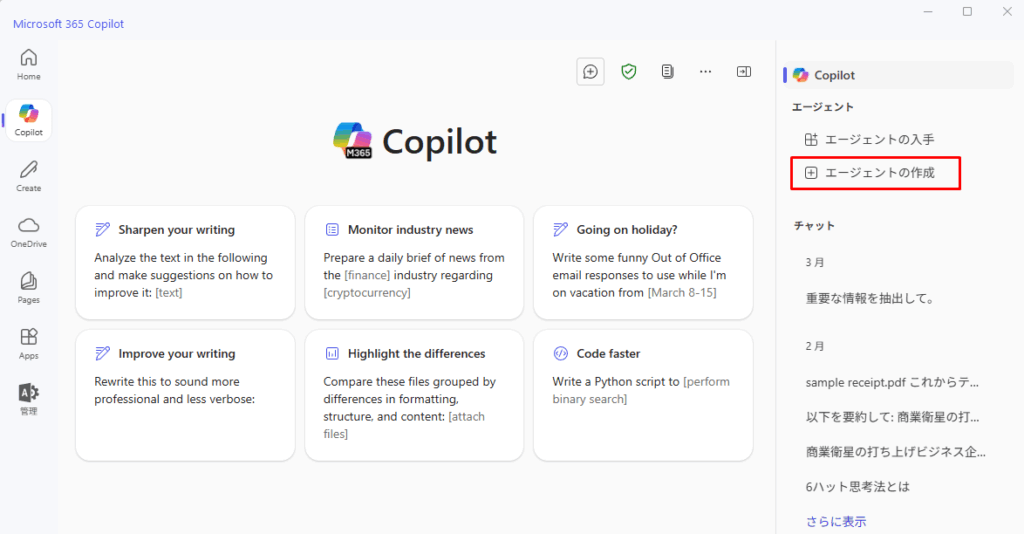The image size is (1024, 534).
Task: Select the Create pencil icon in sidebar
Action: 28,176
